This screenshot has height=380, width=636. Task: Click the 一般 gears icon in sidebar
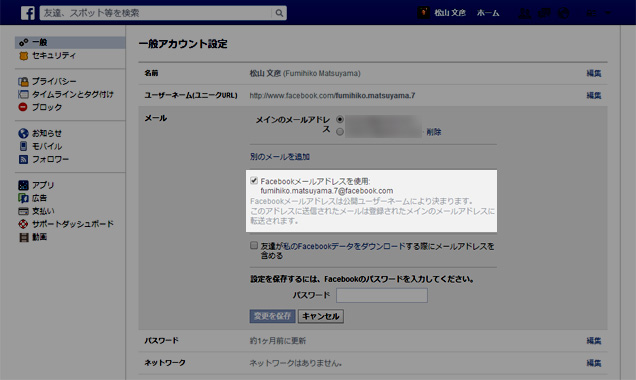point(24,42)
